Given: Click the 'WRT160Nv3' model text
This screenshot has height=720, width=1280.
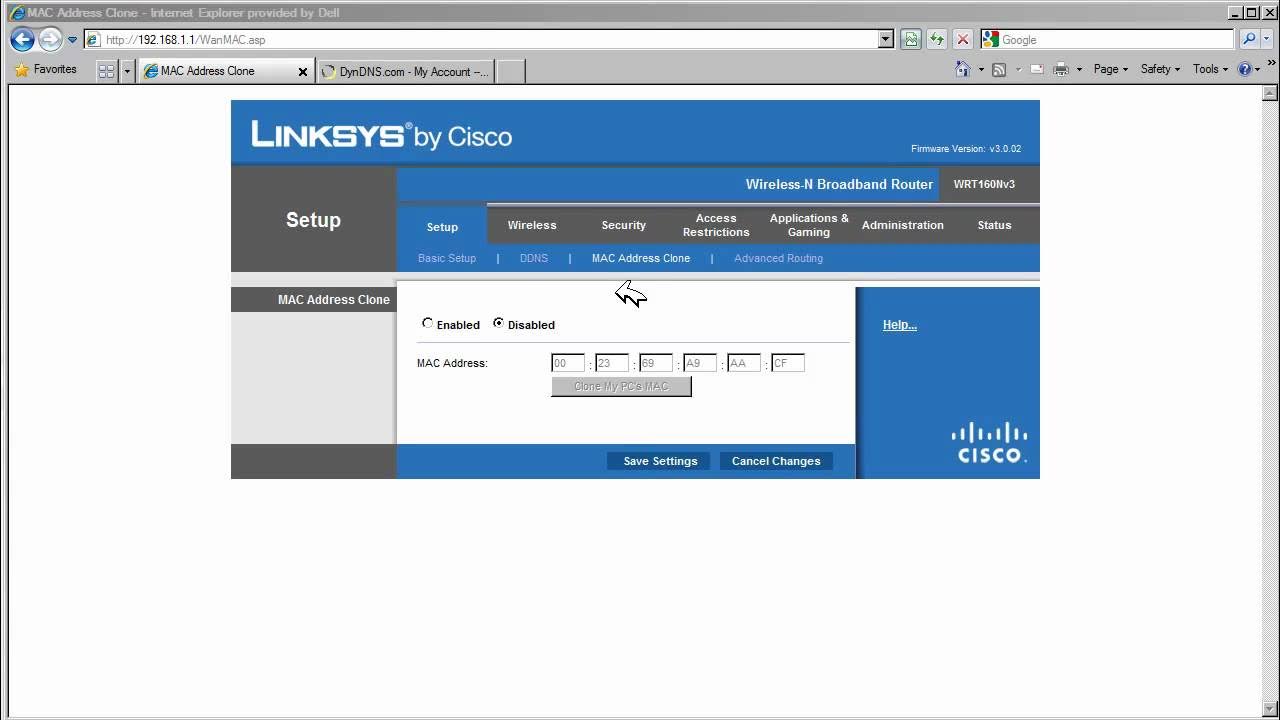Looking at the screenshot, I should (984, 184).
